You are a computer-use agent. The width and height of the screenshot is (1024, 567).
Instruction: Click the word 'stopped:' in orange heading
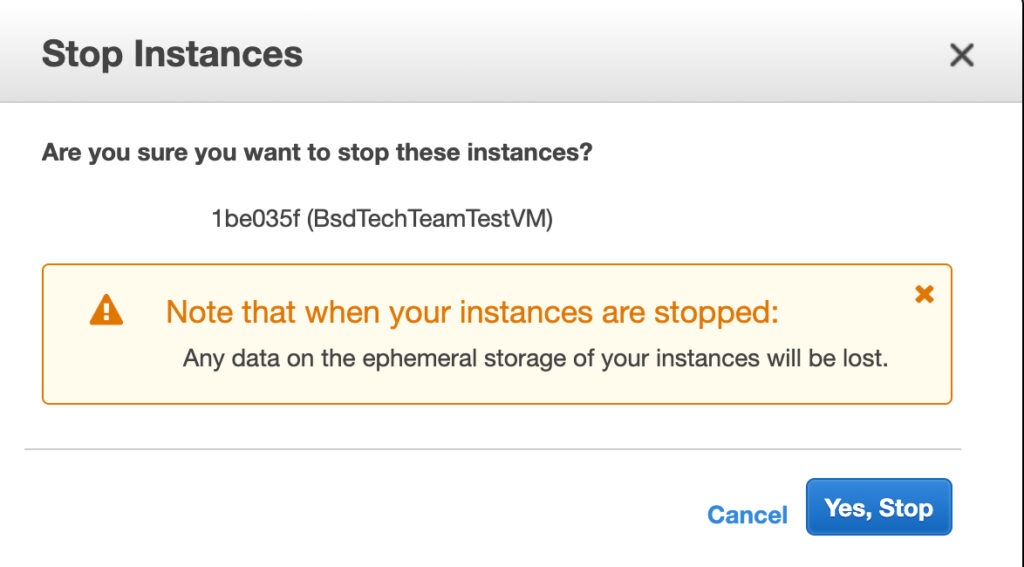point(716,312)
